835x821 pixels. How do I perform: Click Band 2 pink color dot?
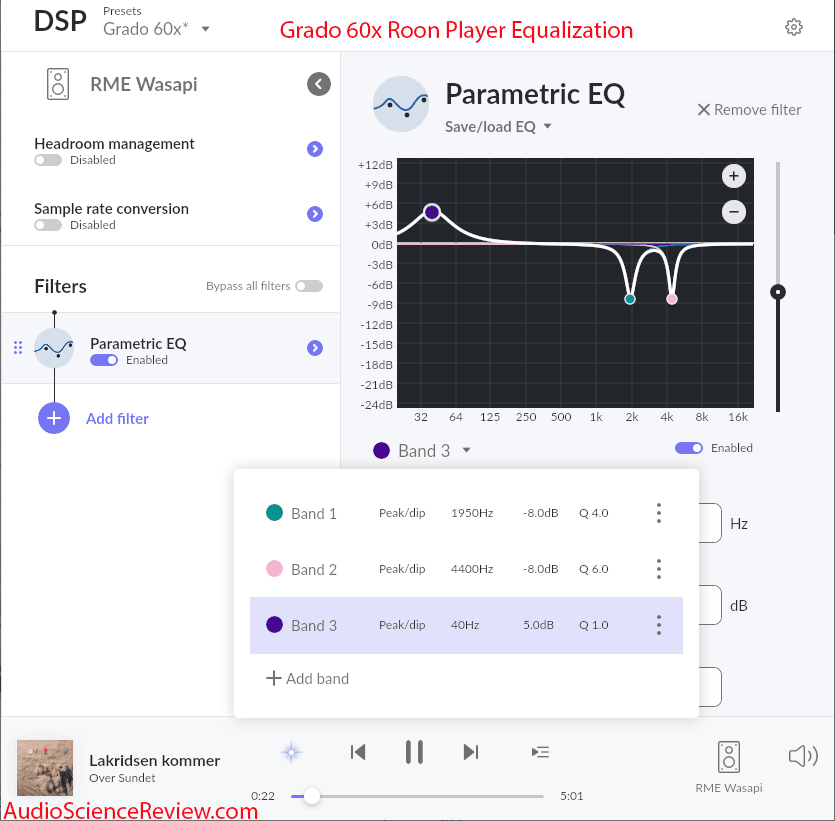(274, 569)
